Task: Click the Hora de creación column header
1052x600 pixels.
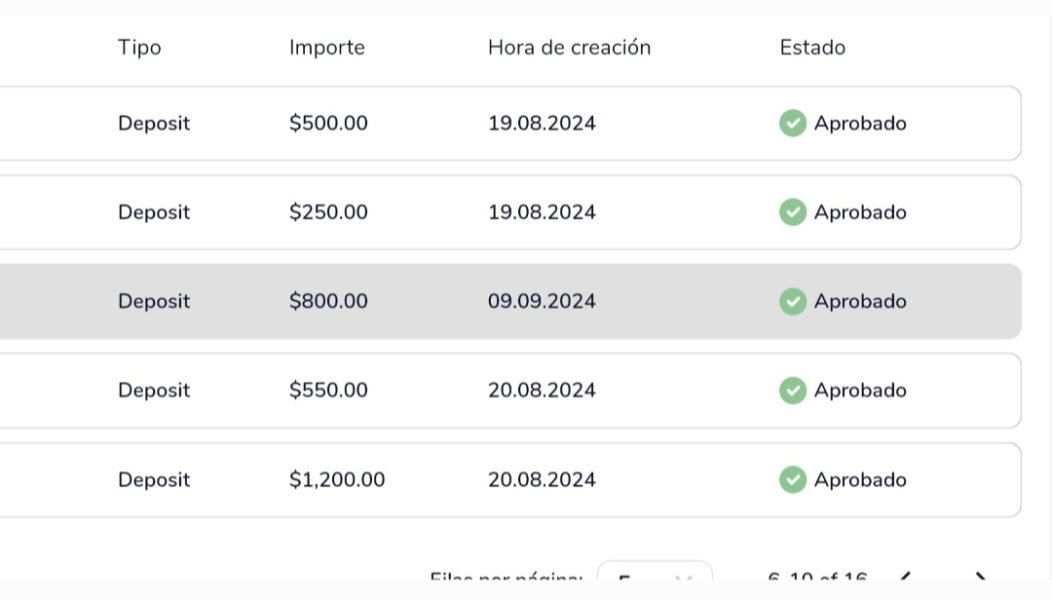Action: pyautogui.click(x=569, y=48)
